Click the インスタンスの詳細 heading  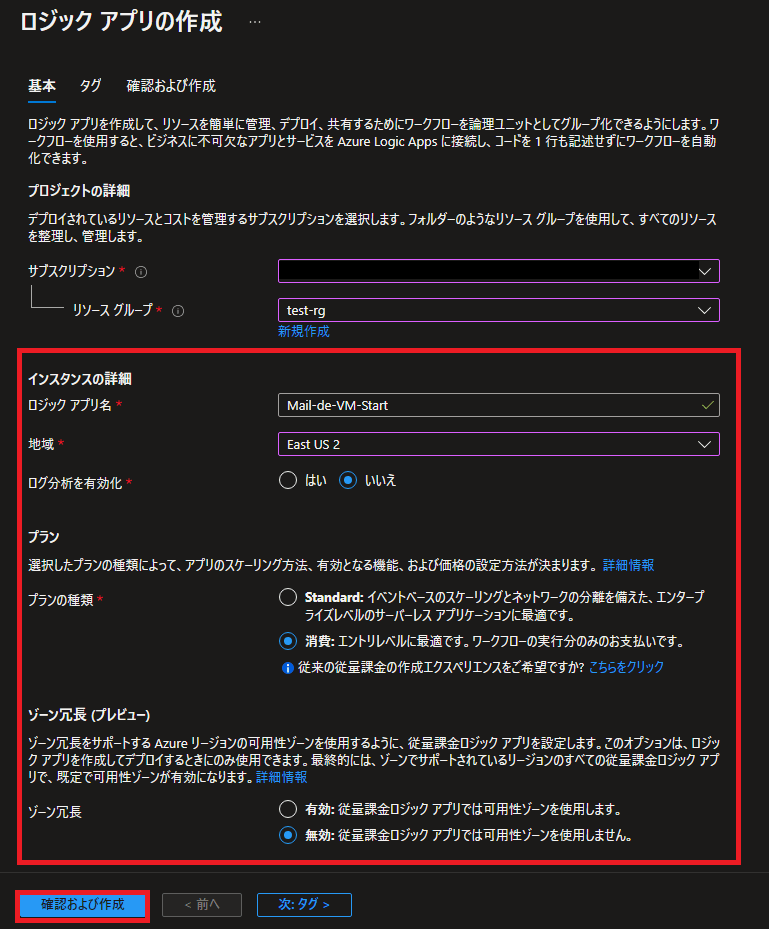[x=80, y=379]
